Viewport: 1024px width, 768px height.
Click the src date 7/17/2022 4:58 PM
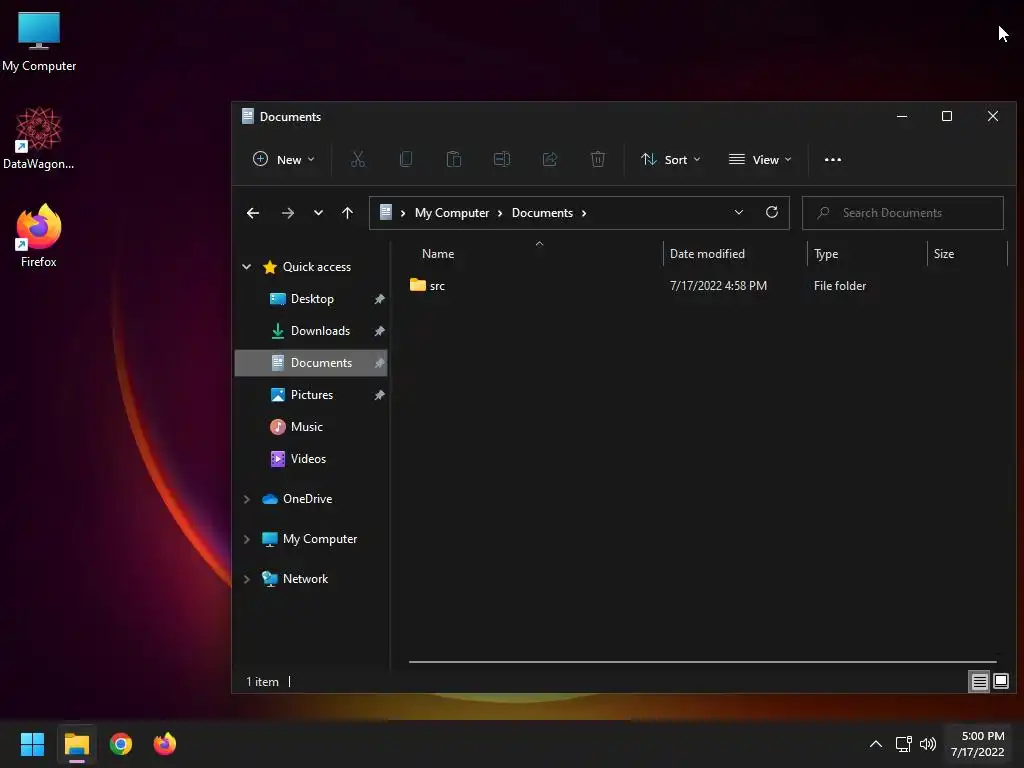pyautogui.click(x=718, y=285)
